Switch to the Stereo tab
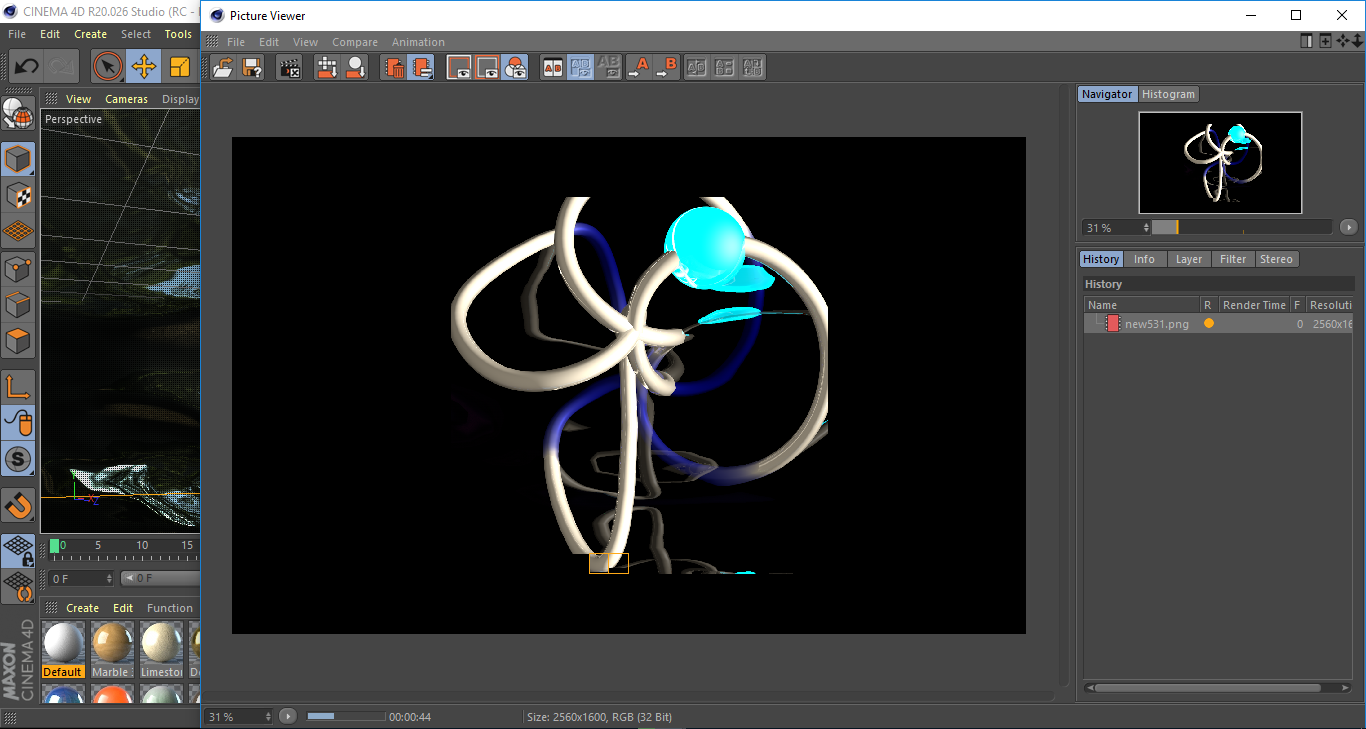Viewport: 1366px width, 729px height. click(x=1276, y=259)
